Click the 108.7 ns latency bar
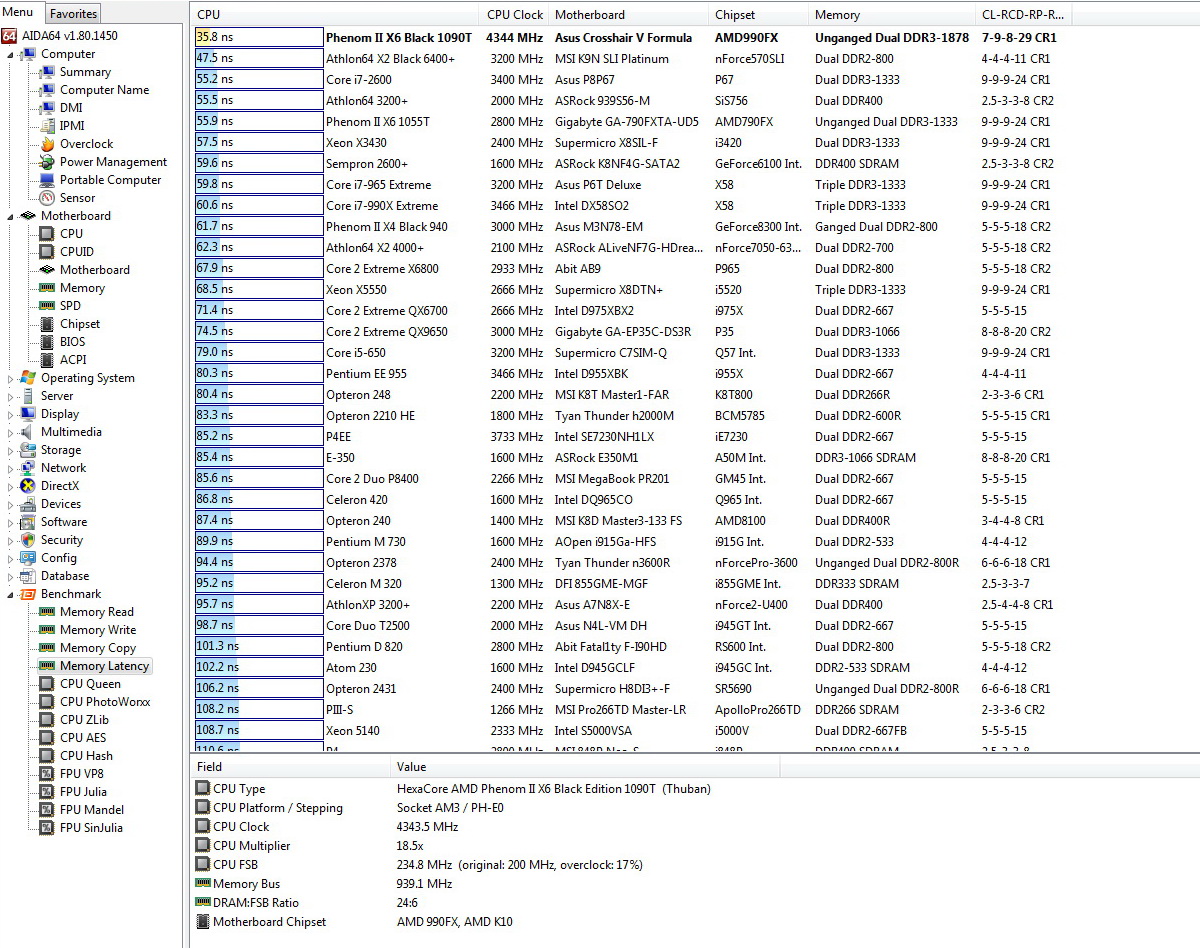This screenshot has width=1200, height=948. pos(258,730)
